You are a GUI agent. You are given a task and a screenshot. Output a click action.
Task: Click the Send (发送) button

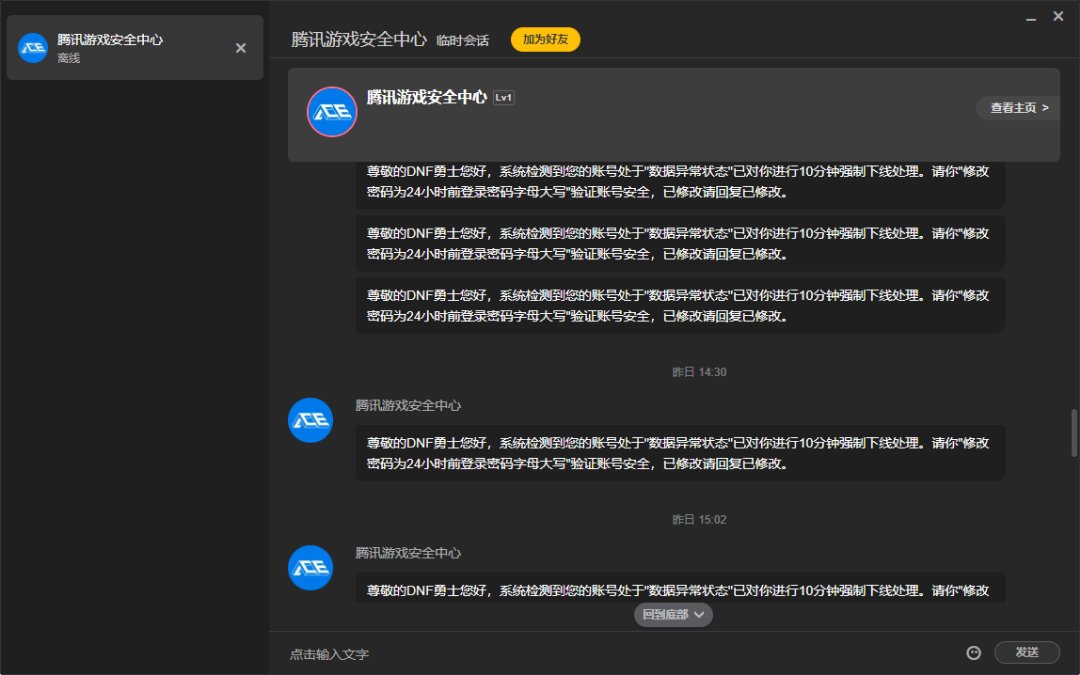1026,652
